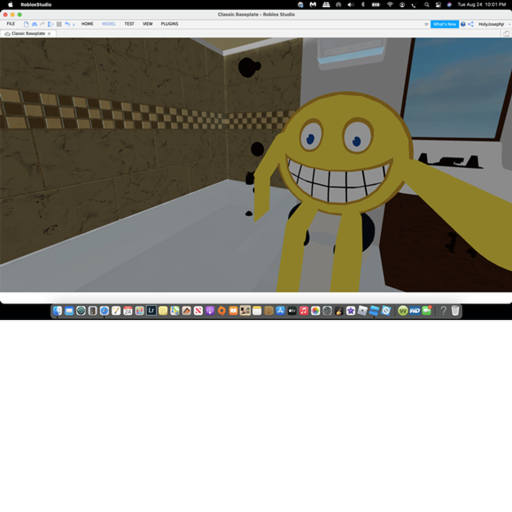Image resolution: width=512 pixels, height=512 pixels.
Task: Switch to the PLUGINS ribbon tab
Action: pos(169,24)
